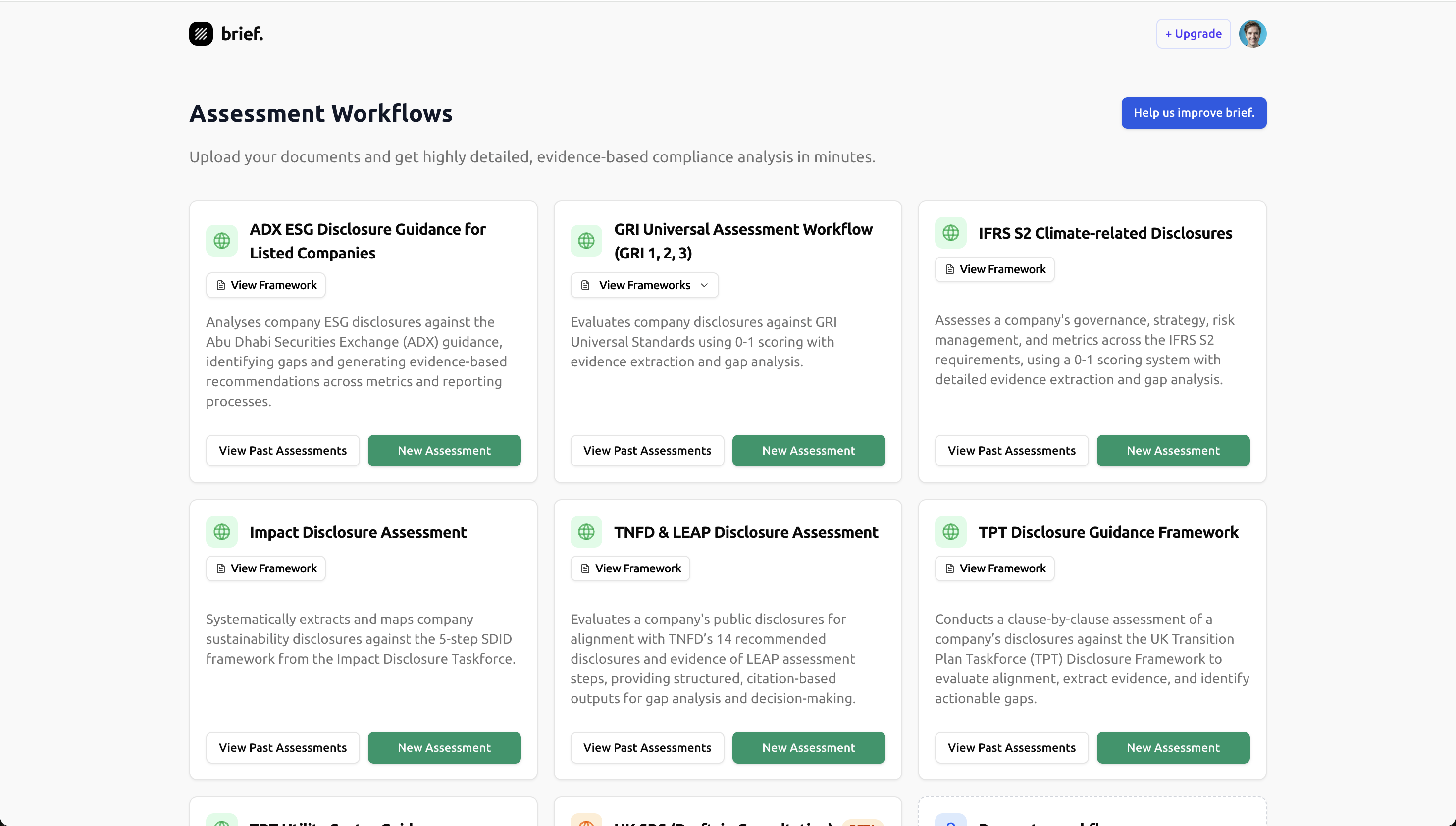Open the user profile avatar
Viewport: 1456px width, 826px height.
[x=1252, y=34]
